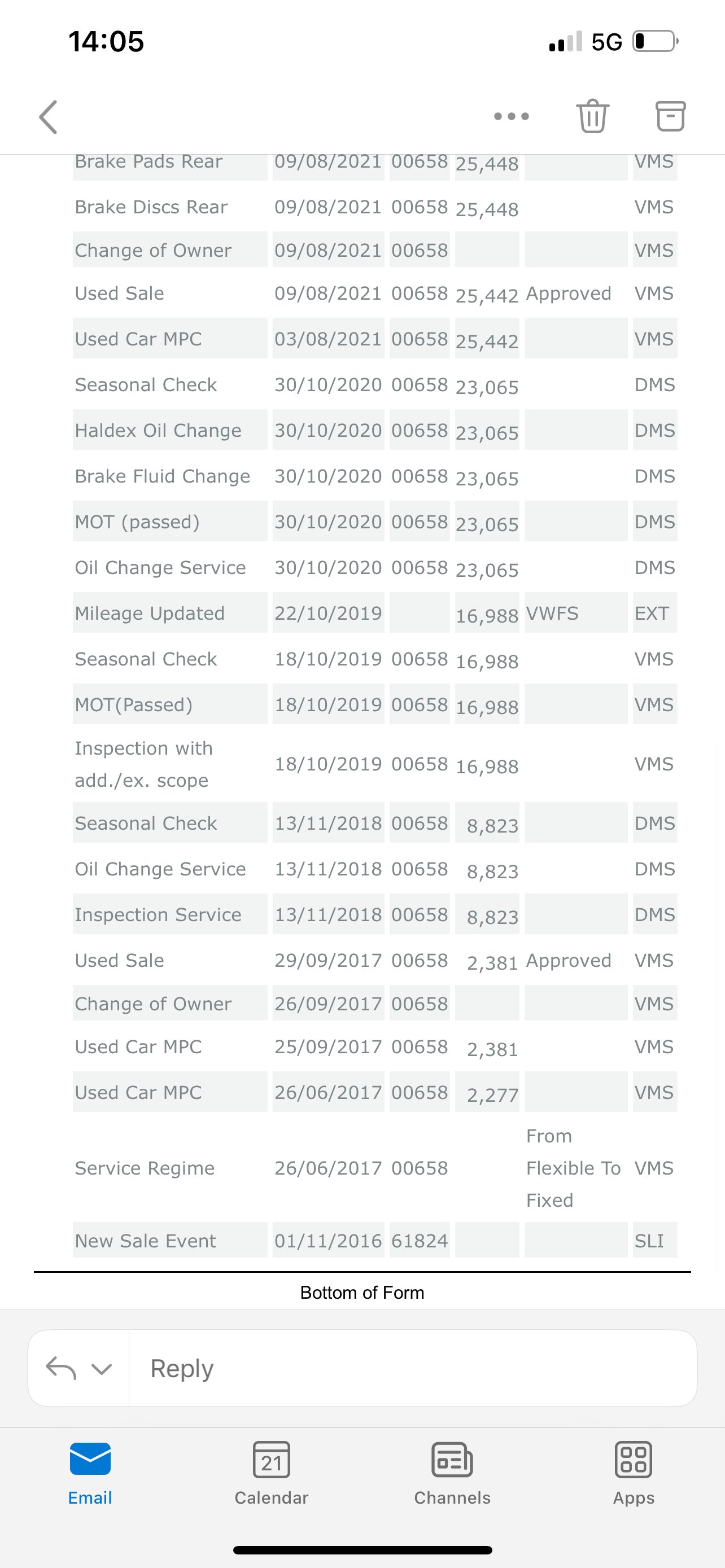725x1568 pixels.
Task: Select the Service Regime entry
Action: 375,1167
